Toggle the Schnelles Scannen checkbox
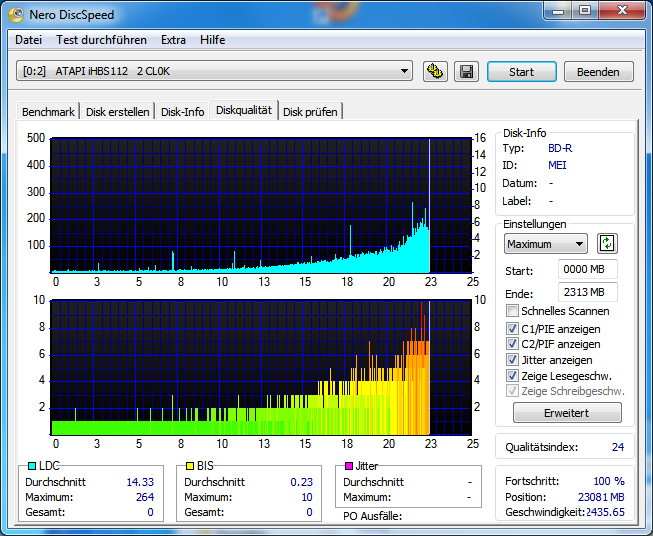The image size is (653, 536). click(512, 311)
